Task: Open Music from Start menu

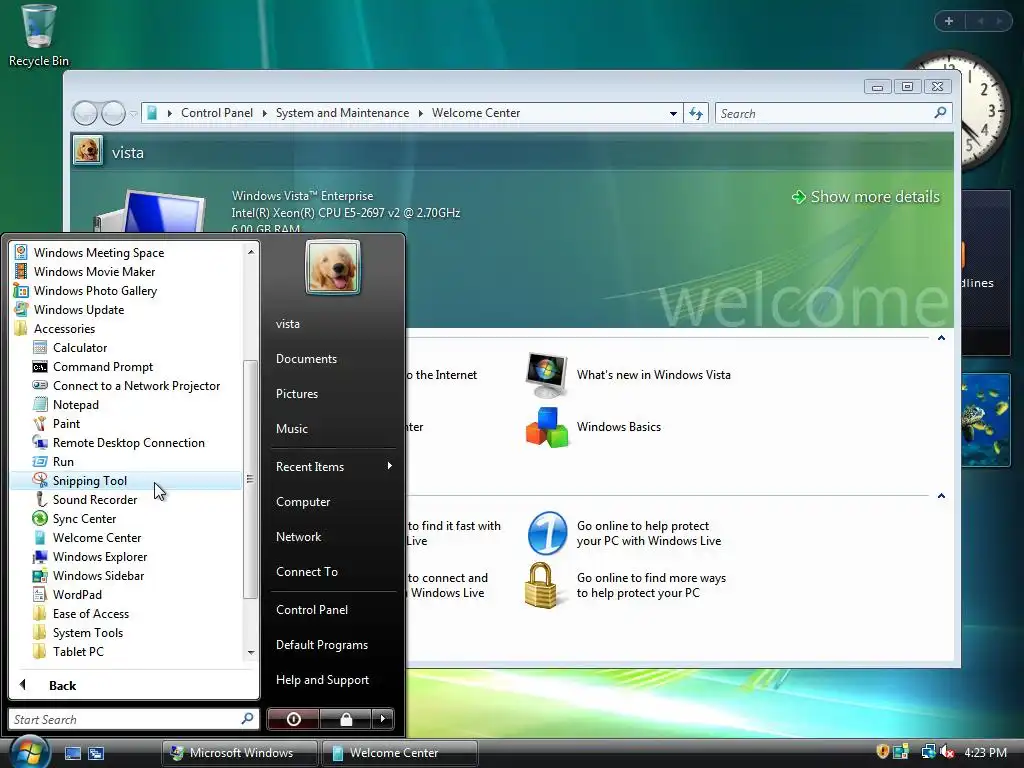Action: pos(292,429)
